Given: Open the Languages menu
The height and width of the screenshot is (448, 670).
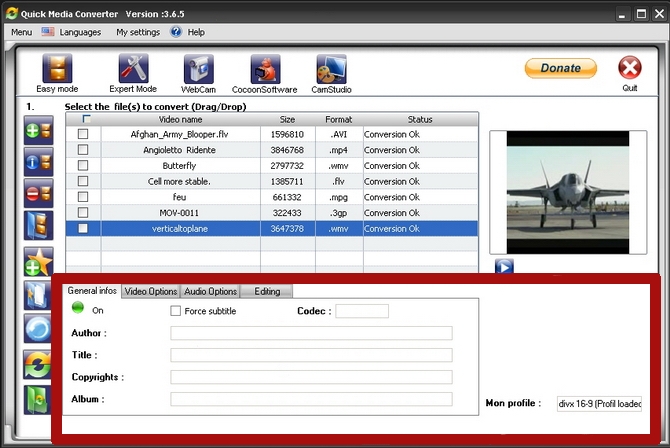Looking at the screenshot, I should coord(80,32).
